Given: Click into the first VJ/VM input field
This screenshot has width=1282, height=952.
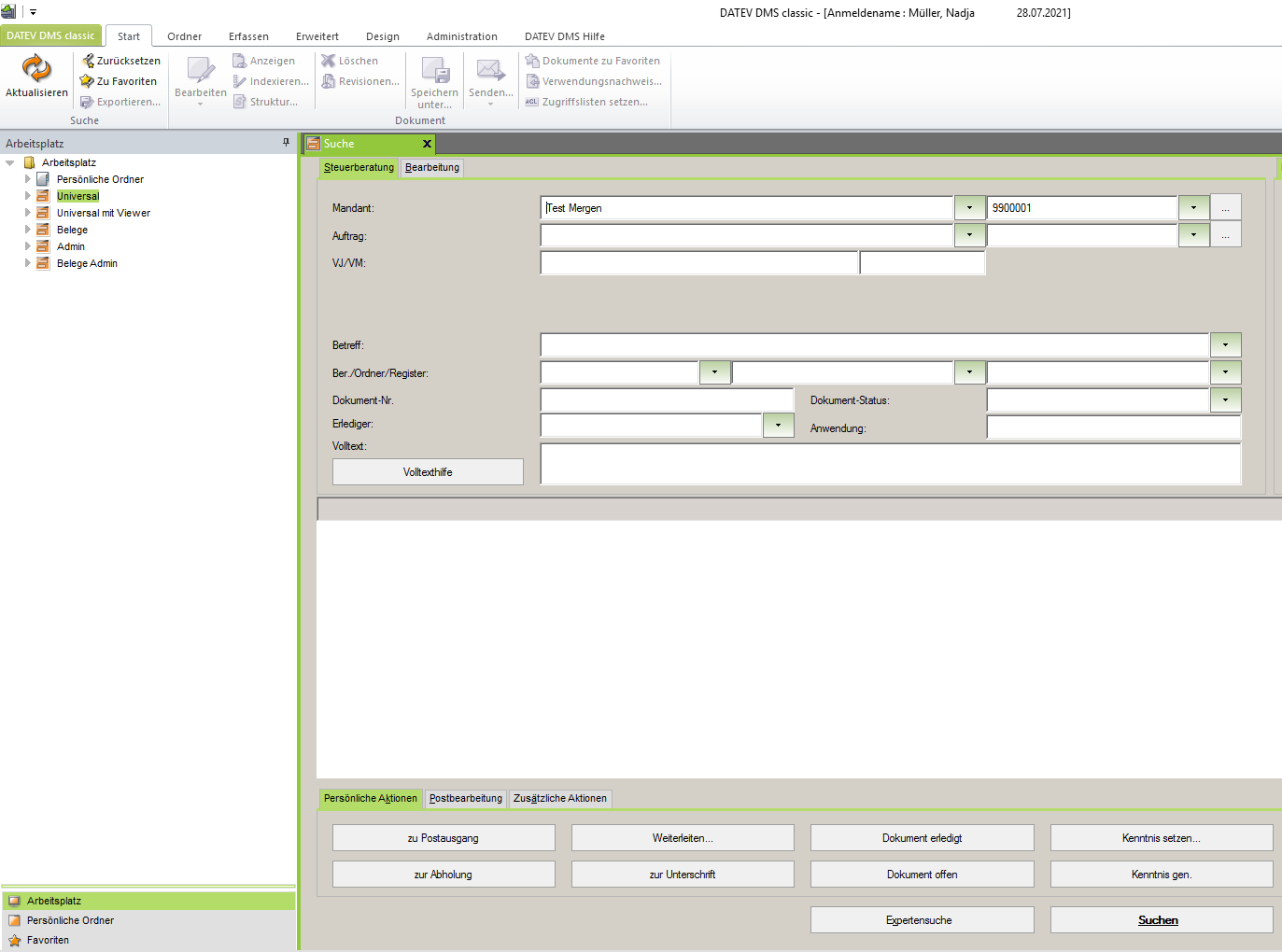Looking at the screenshot, I should pos(699,263).
